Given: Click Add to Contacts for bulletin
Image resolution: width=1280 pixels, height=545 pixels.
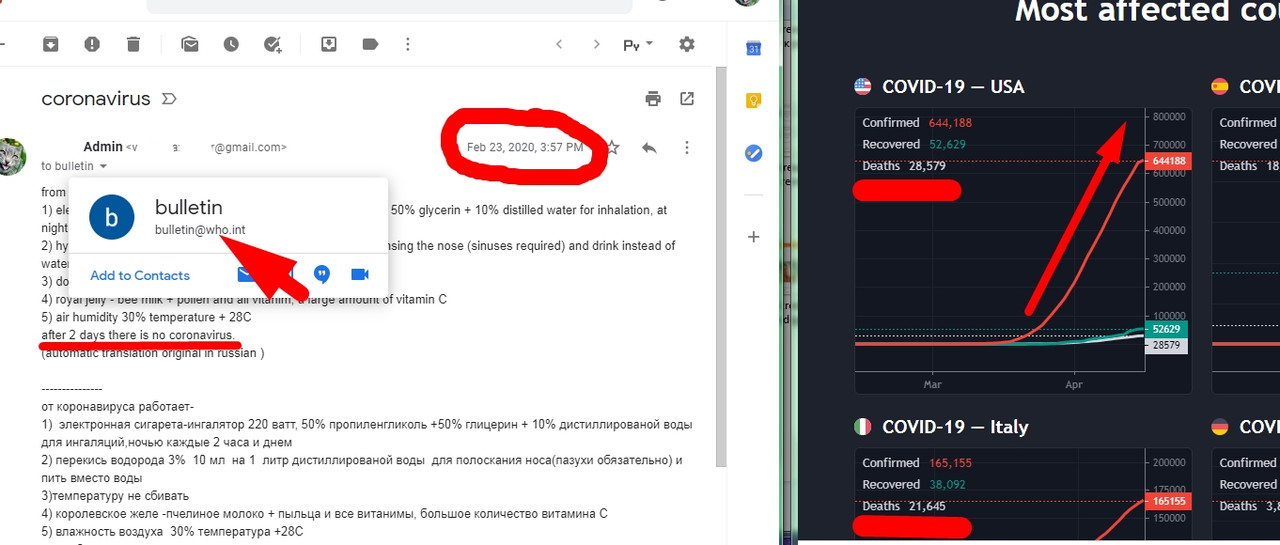Looking at the screenshot, I should coord(140,275).
